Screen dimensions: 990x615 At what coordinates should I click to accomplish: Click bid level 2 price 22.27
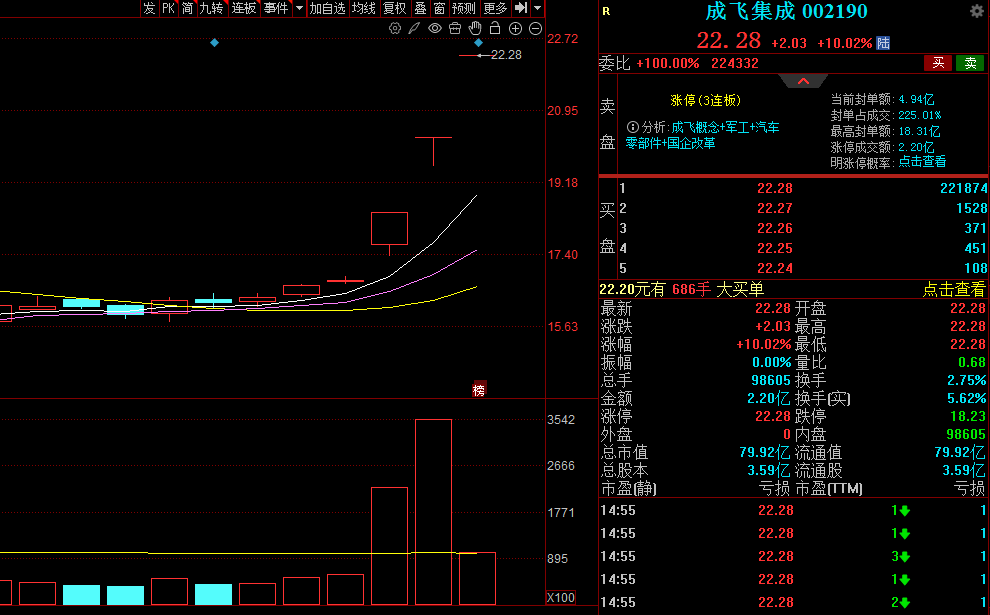click(775, 208)
